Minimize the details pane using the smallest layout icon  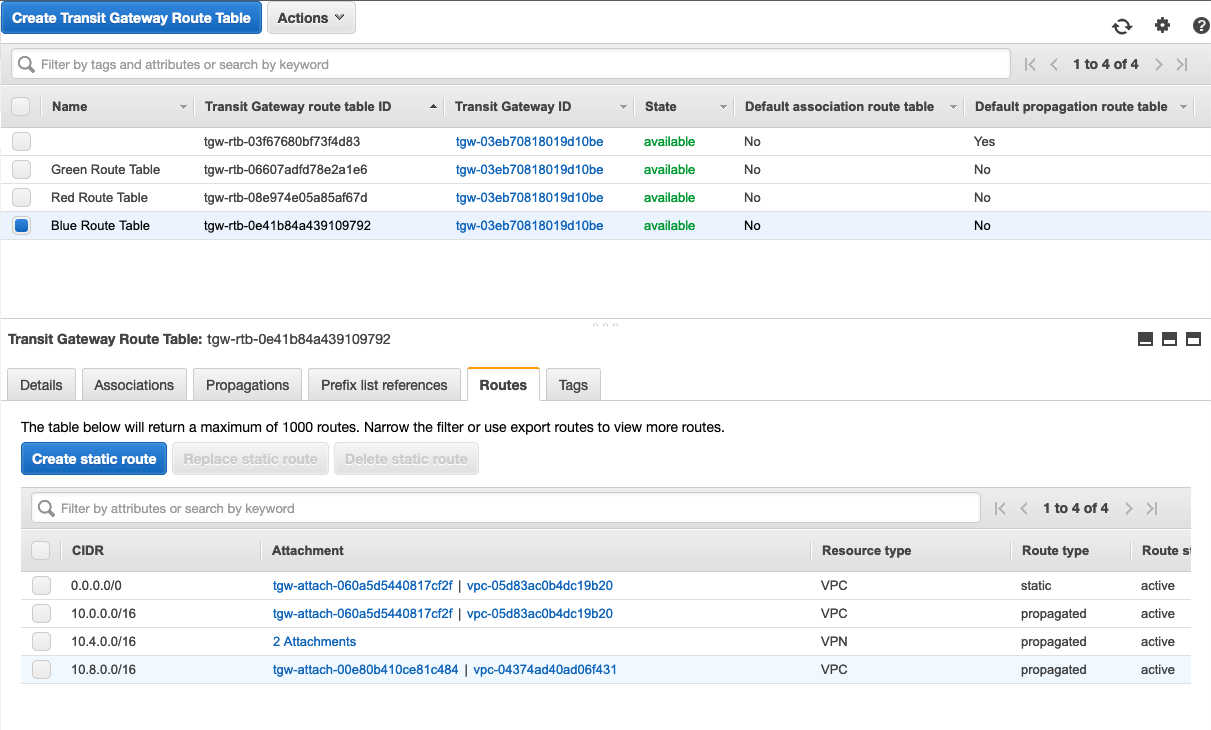1146,339
